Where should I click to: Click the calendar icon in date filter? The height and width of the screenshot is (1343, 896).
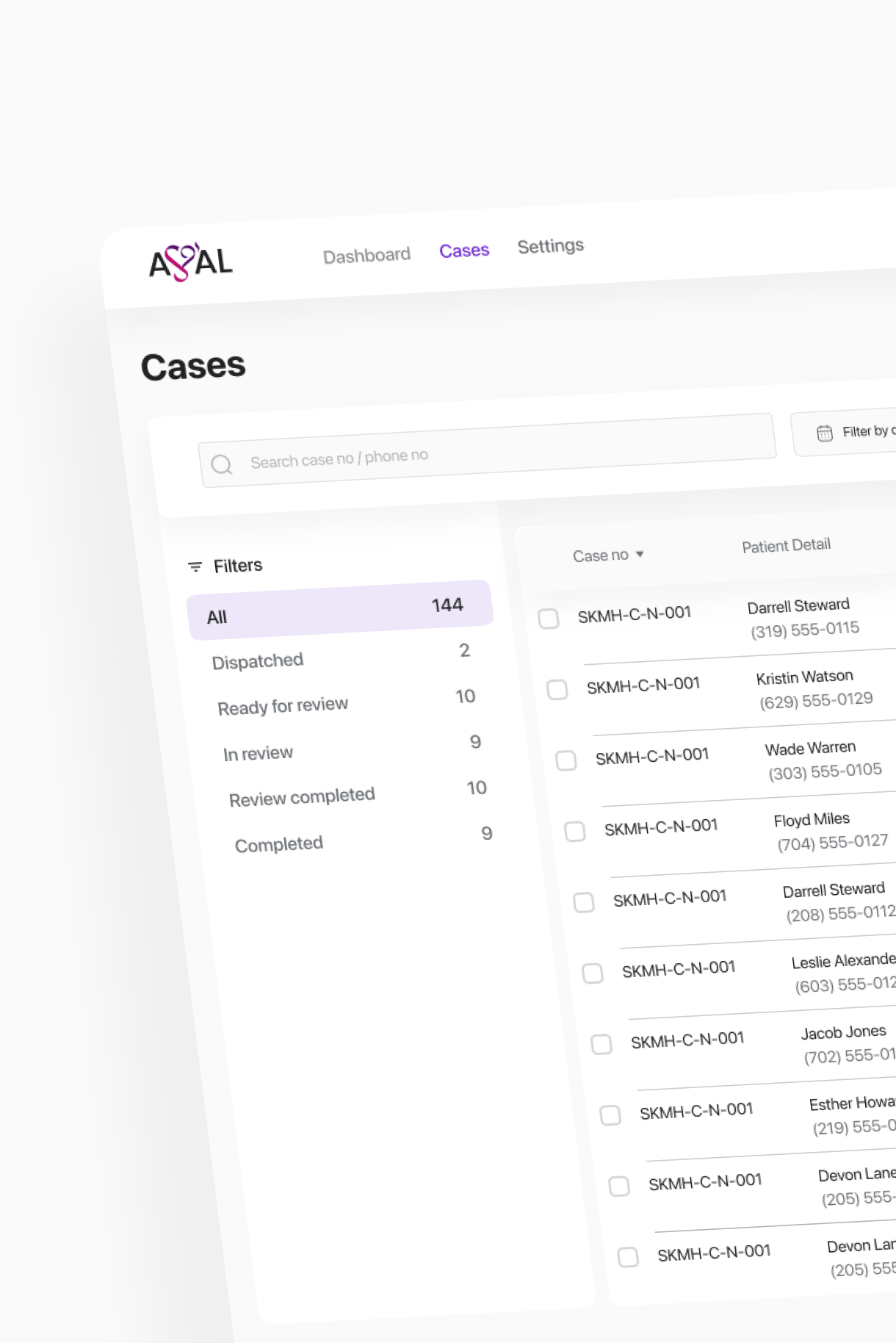pos(824,433)
